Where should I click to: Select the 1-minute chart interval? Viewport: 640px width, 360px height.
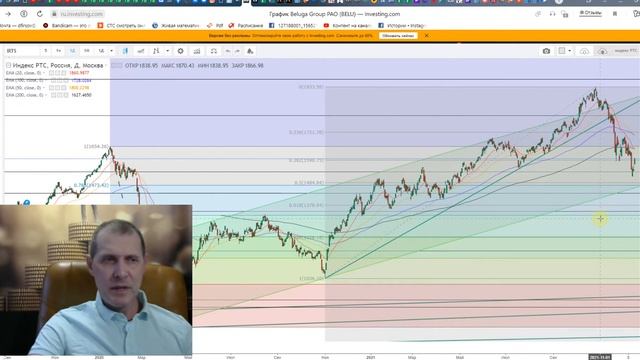pyautogui.click(x=46, y=51)
